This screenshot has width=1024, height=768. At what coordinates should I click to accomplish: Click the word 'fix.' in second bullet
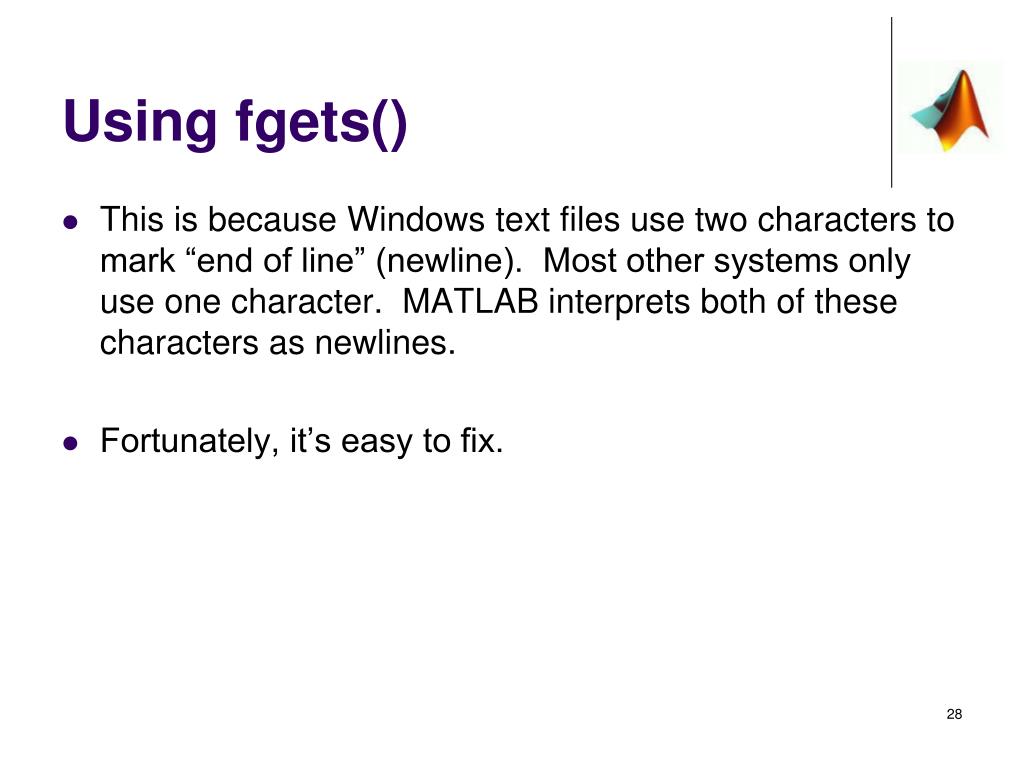482,440
